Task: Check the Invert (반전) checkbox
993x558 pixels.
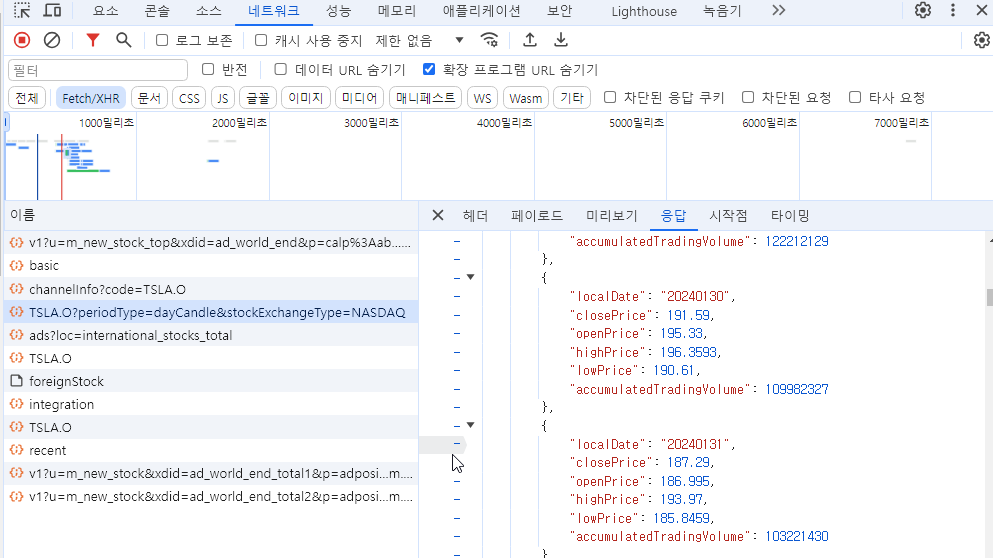Action: point(208,69)
